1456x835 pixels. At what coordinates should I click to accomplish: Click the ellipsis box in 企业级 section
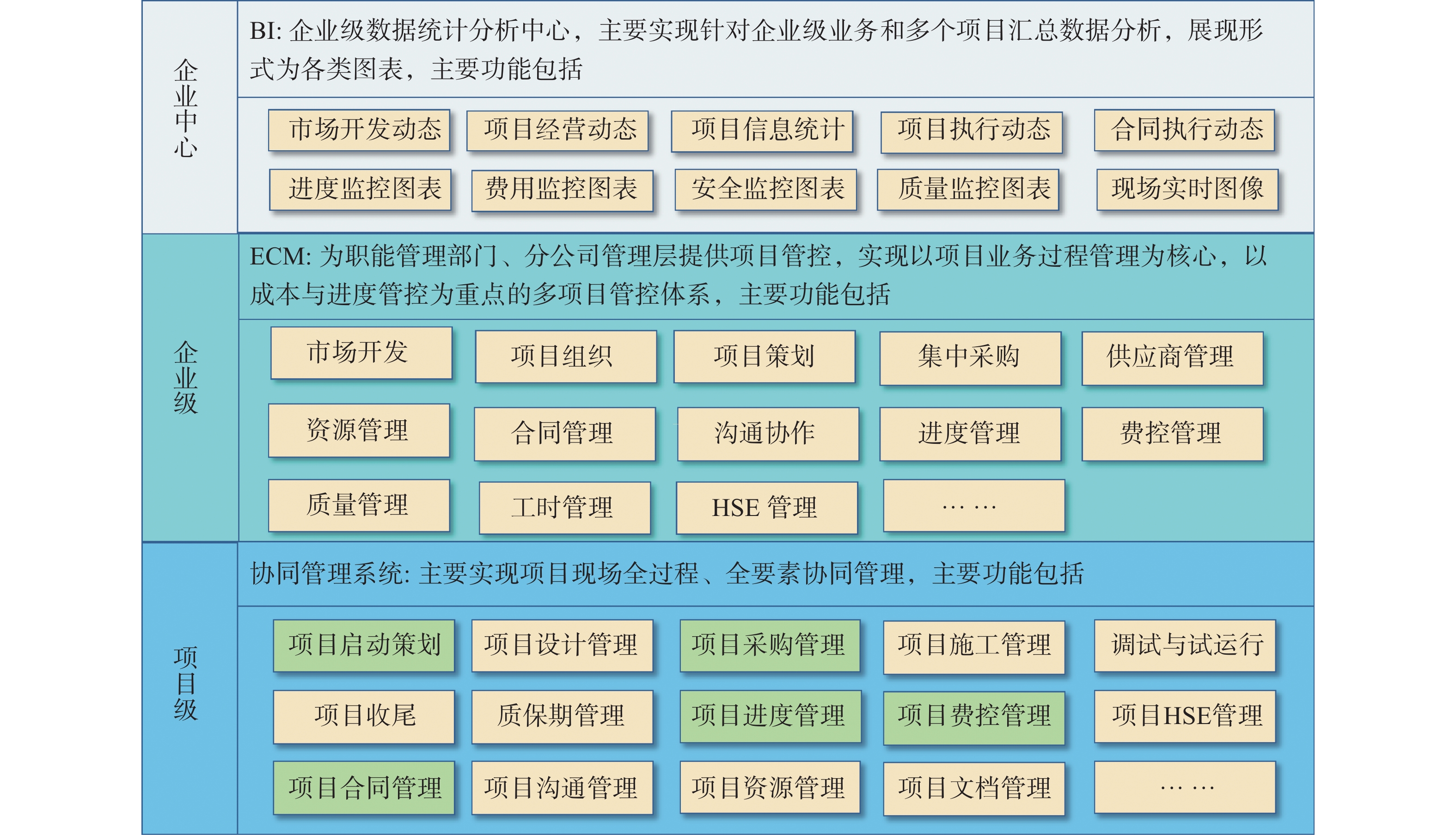click(974, 506)
